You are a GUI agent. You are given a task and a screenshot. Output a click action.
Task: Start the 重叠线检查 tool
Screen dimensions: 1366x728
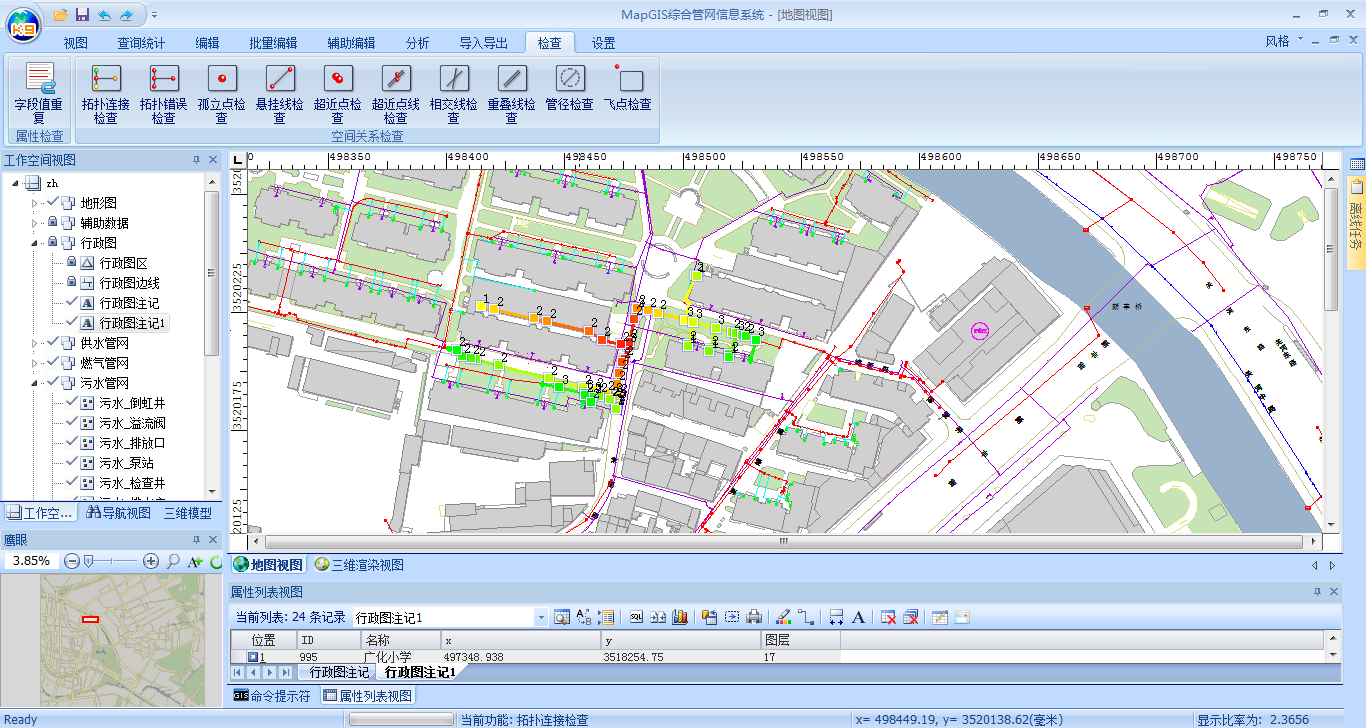pyautogui.click(x=512, y=93)
